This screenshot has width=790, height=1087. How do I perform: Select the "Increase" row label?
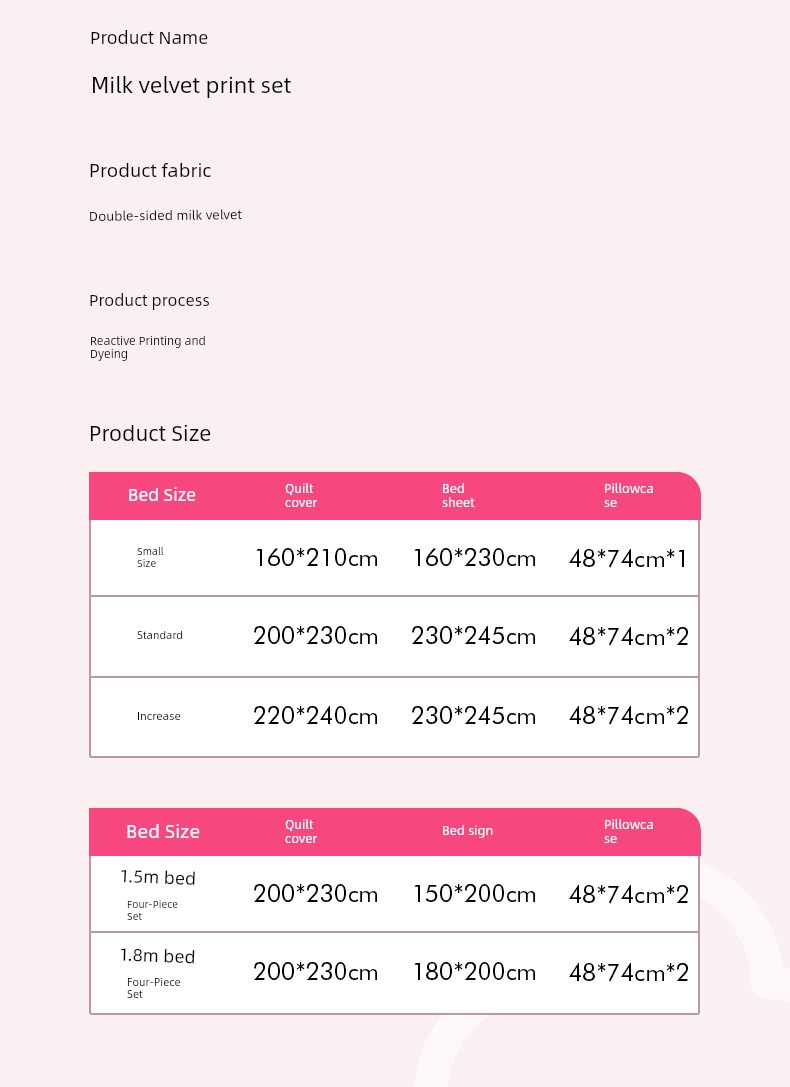click(x=159, y=717)
